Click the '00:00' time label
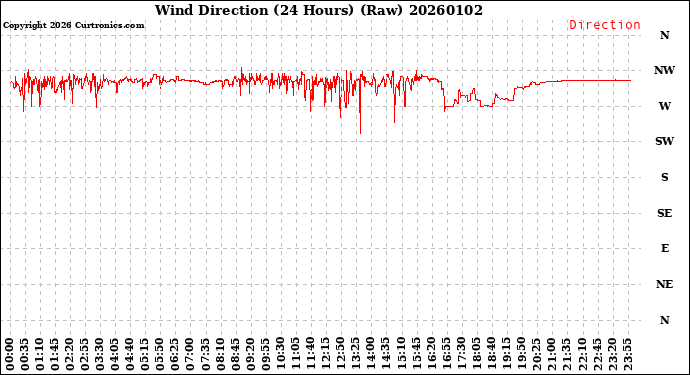The height and width of the screenshot is (375, 690). tap(10, 355)
